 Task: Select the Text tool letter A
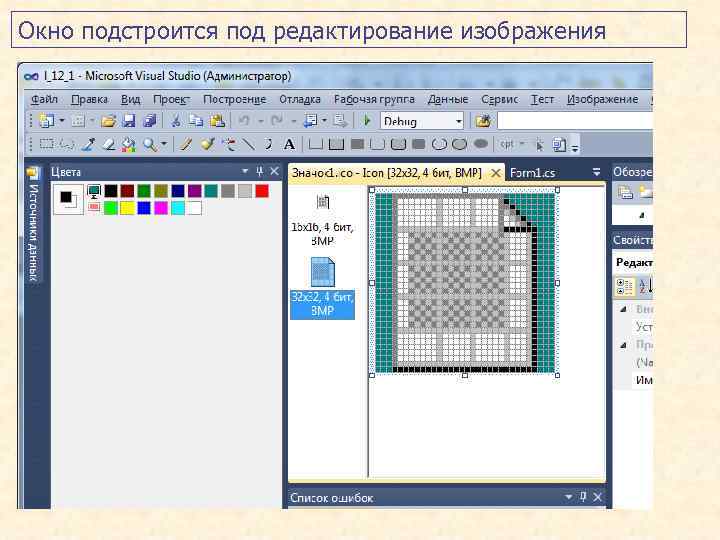(289, 144)
